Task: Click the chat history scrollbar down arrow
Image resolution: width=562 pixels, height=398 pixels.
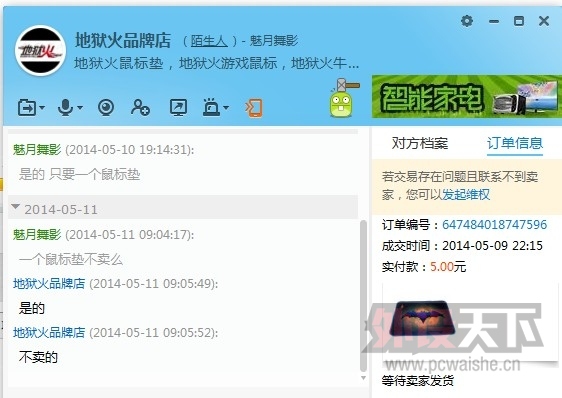Action: click(x=363, y=378)
